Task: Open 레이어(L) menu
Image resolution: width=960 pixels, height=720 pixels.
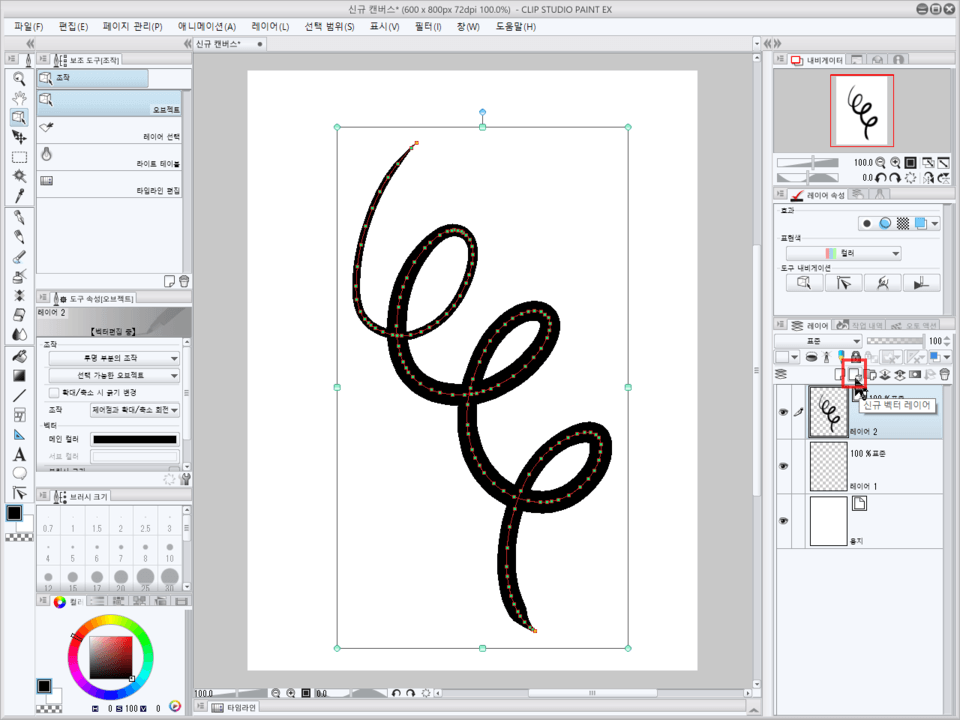Action: (x=270, y=26)
